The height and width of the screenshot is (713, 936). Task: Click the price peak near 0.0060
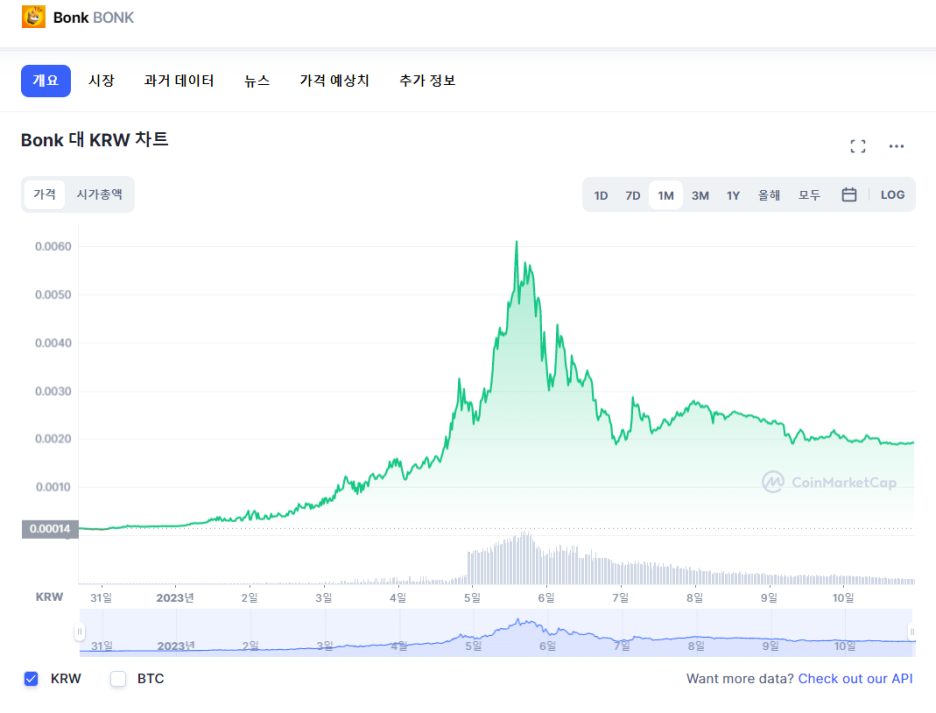[516, 242]
